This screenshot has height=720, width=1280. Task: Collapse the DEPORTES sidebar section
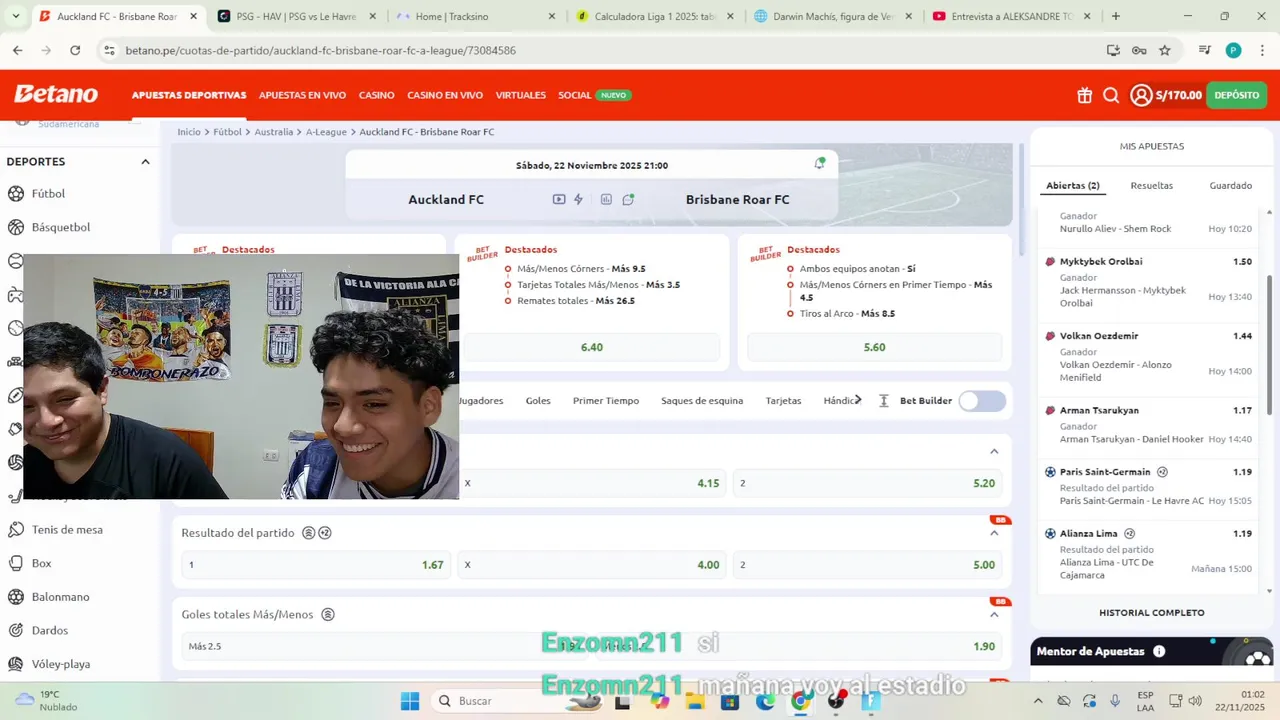point(145,162)
